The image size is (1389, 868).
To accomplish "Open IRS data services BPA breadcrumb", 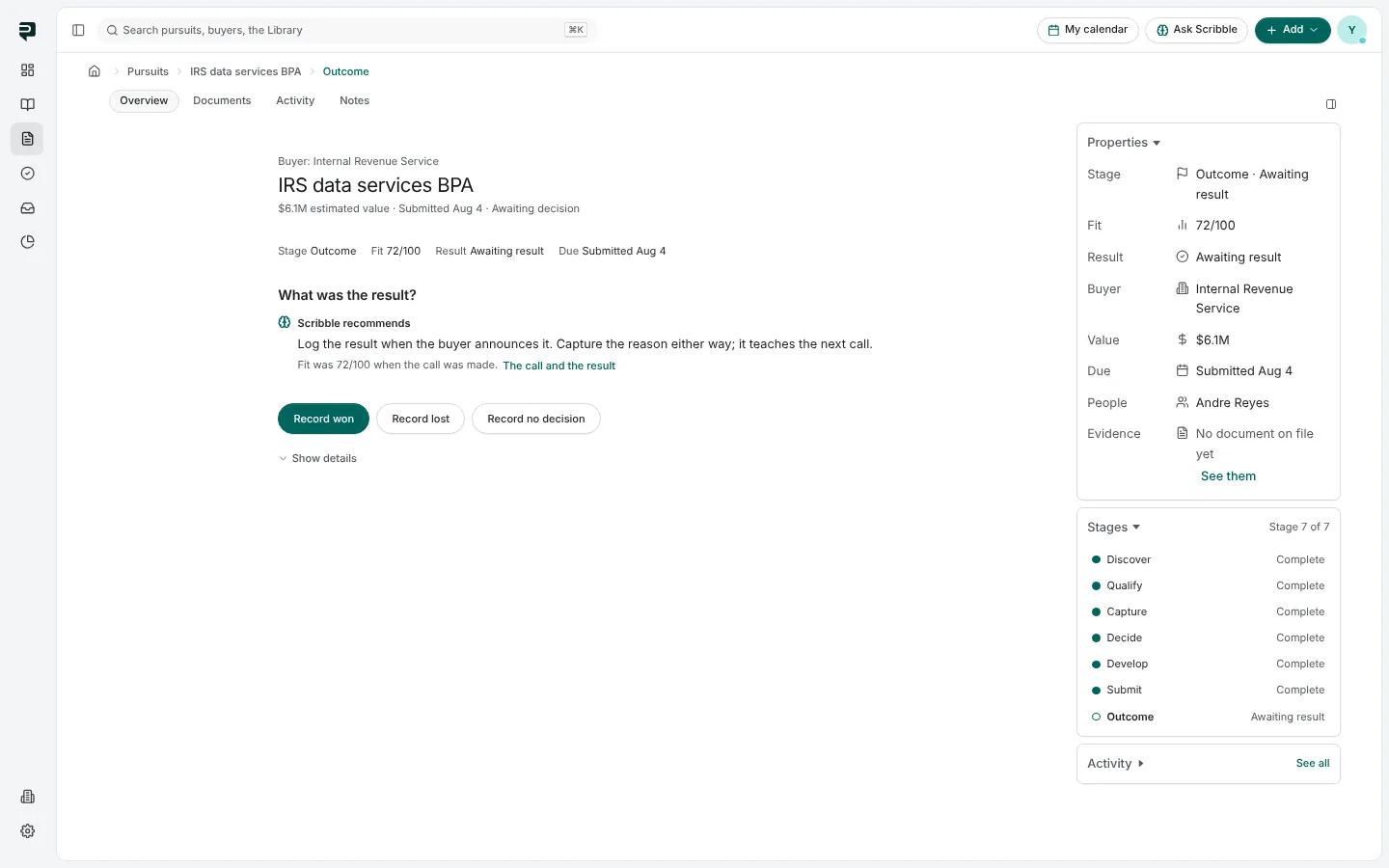I will coord(245,71).
